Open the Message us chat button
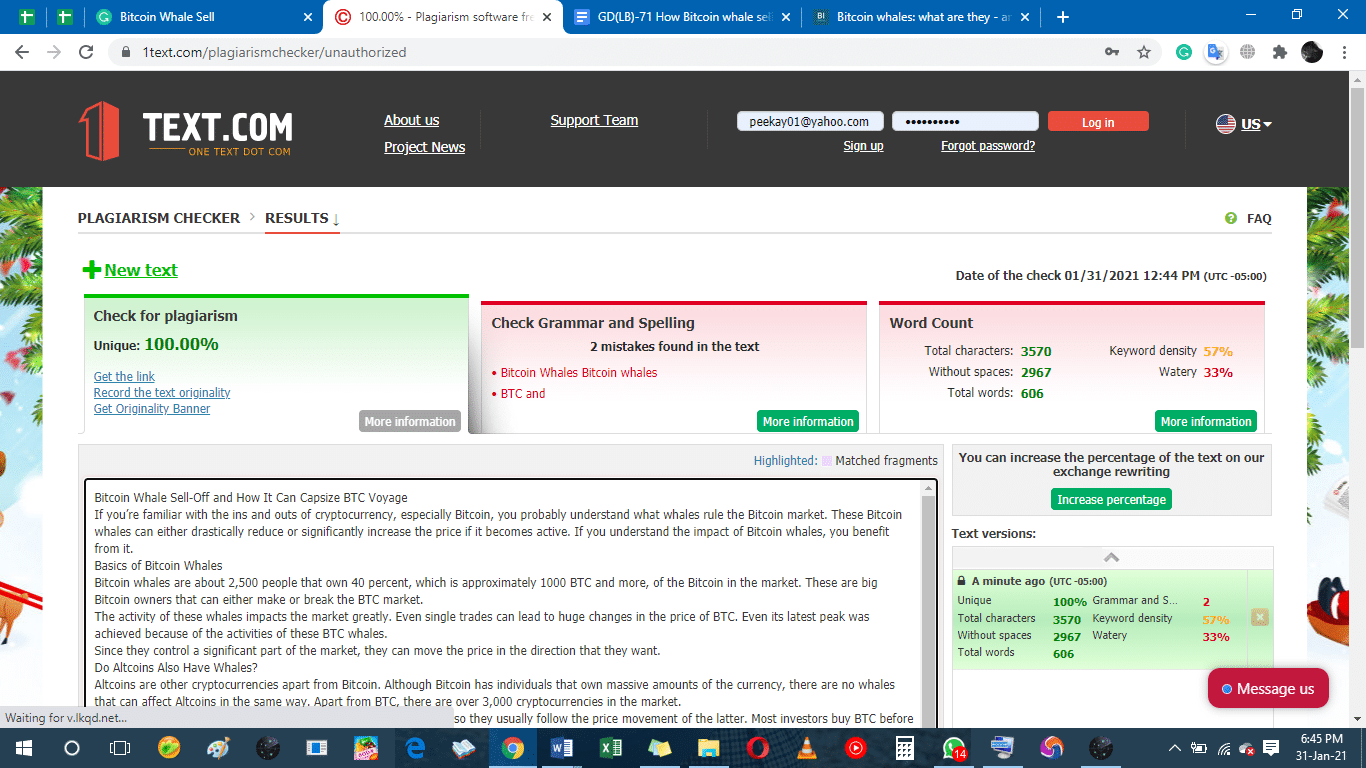The width and height of the screenshot is (1366, 768). click(1268, 688)
